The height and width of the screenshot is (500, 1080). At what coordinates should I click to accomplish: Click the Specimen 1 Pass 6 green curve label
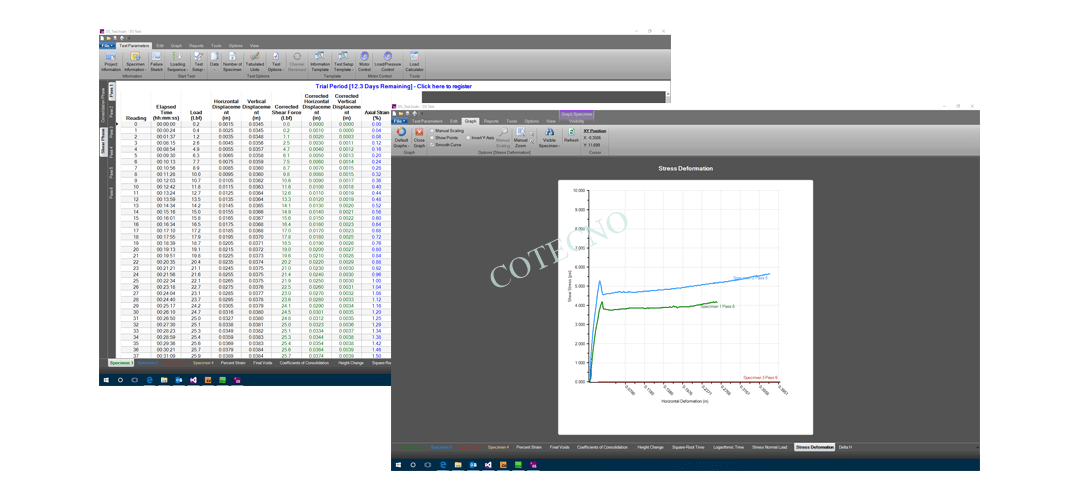click(x=717, y=306)
